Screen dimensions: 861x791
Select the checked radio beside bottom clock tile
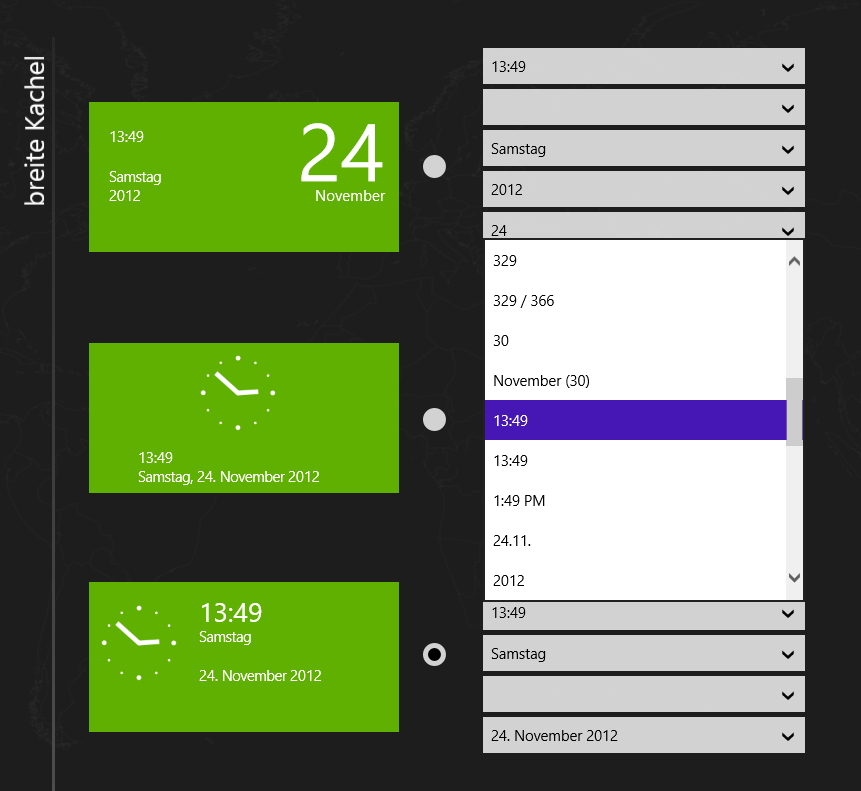(434, 654)
